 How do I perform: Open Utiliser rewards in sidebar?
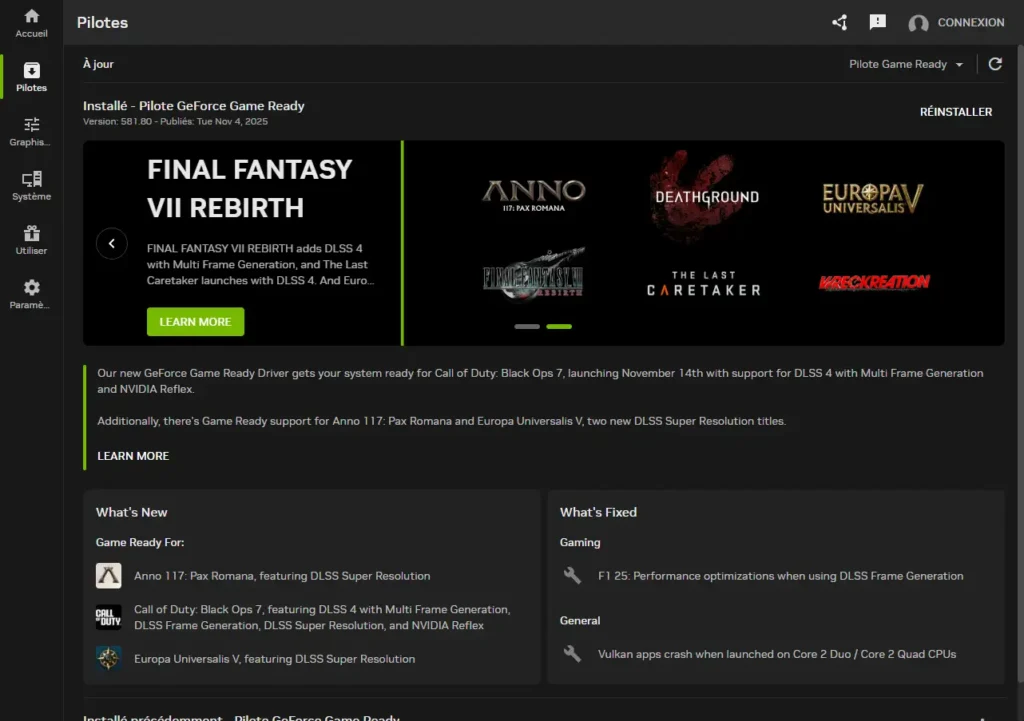32,240
